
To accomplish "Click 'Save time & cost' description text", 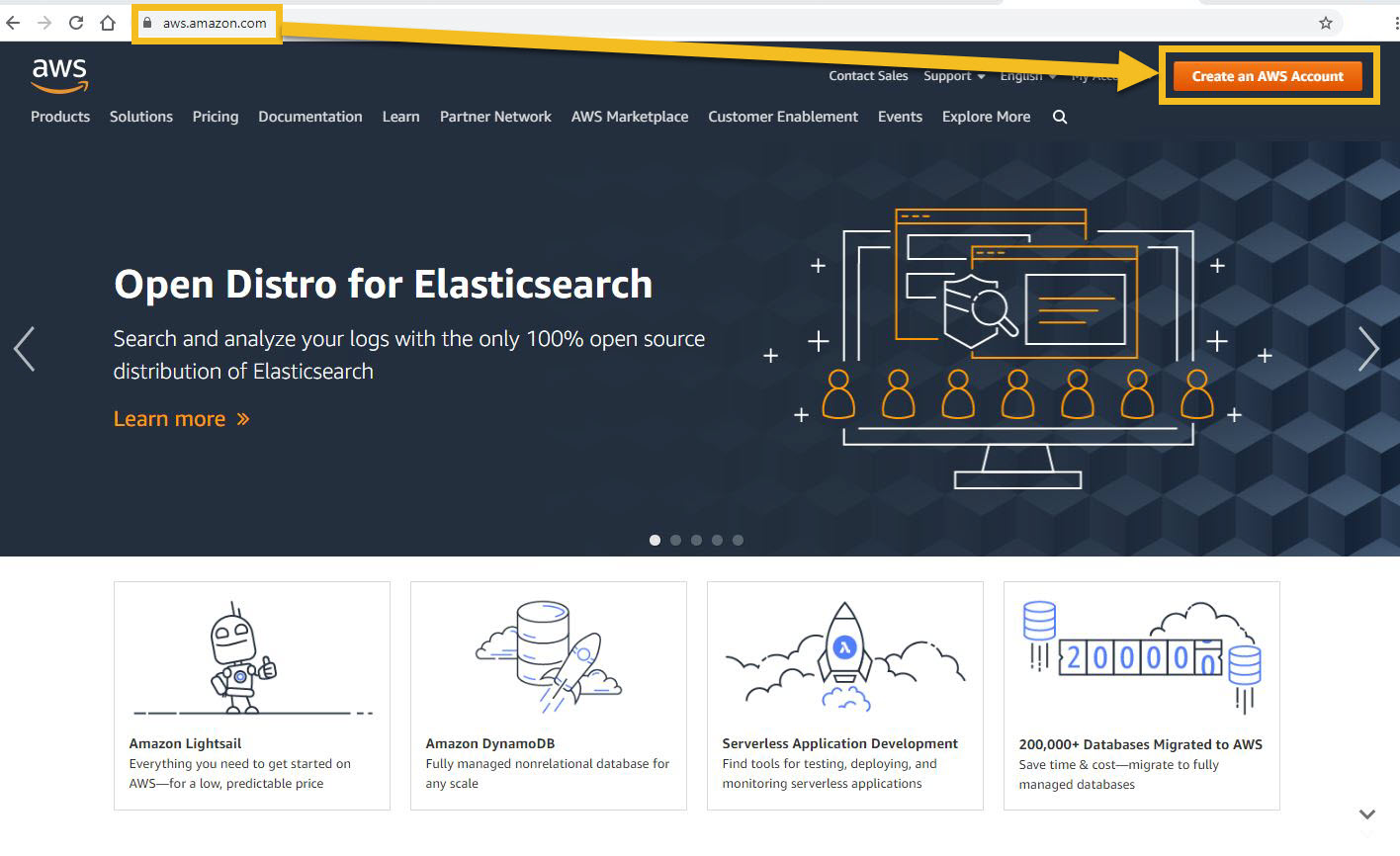I will 1119,775.
